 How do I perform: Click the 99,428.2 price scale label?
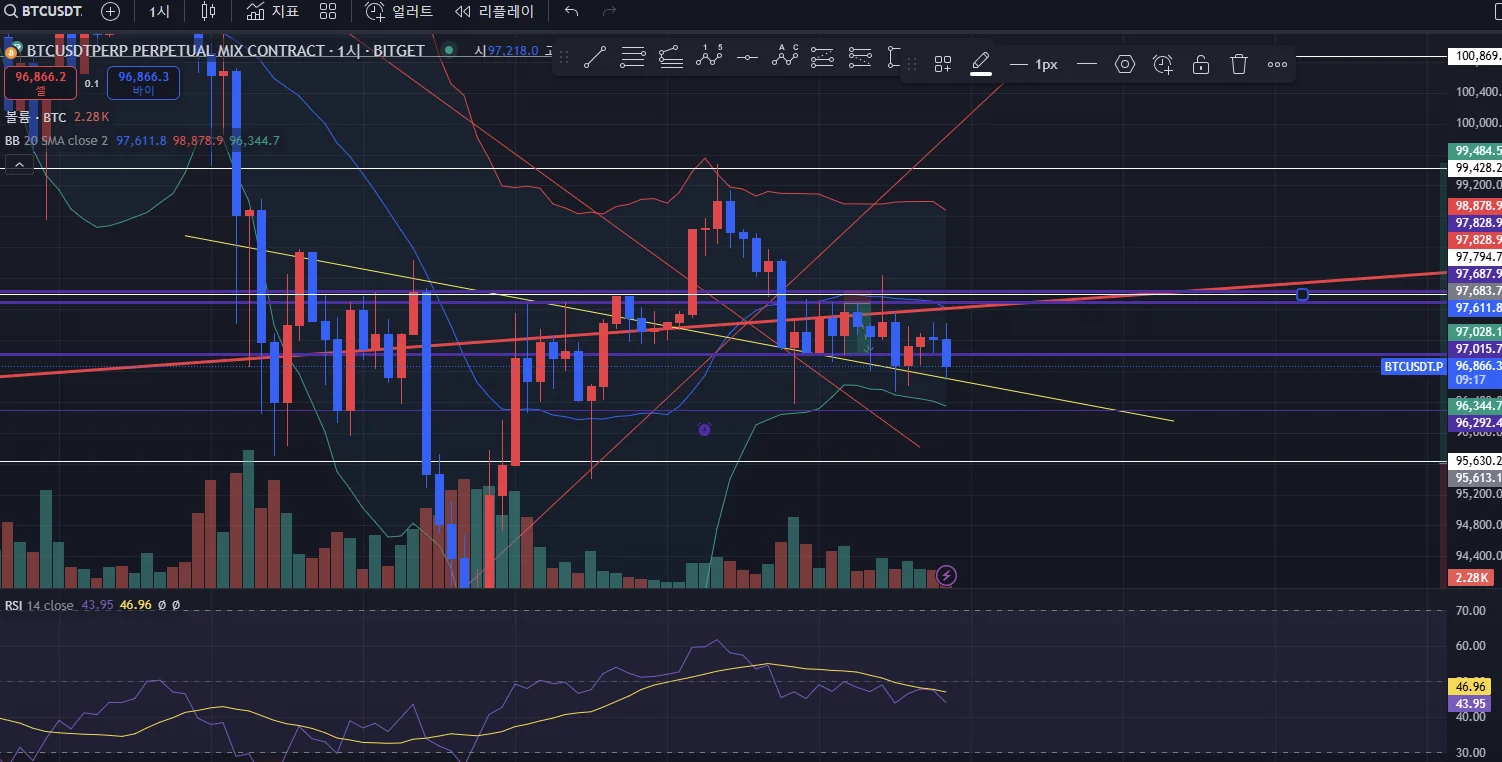[1476, 168]
